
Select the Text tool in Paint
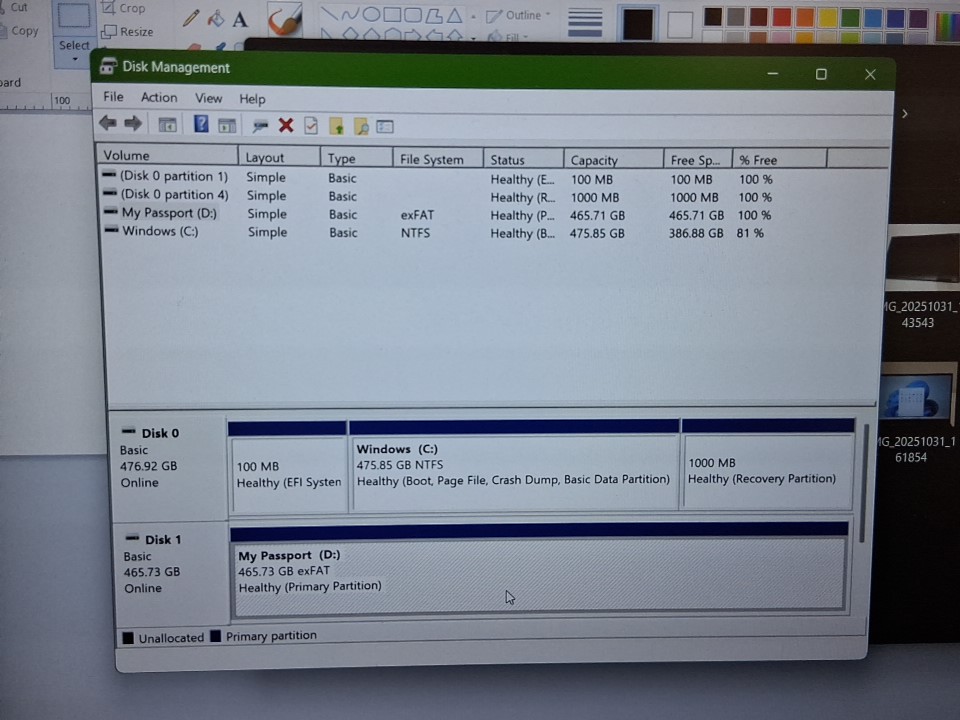240,19
